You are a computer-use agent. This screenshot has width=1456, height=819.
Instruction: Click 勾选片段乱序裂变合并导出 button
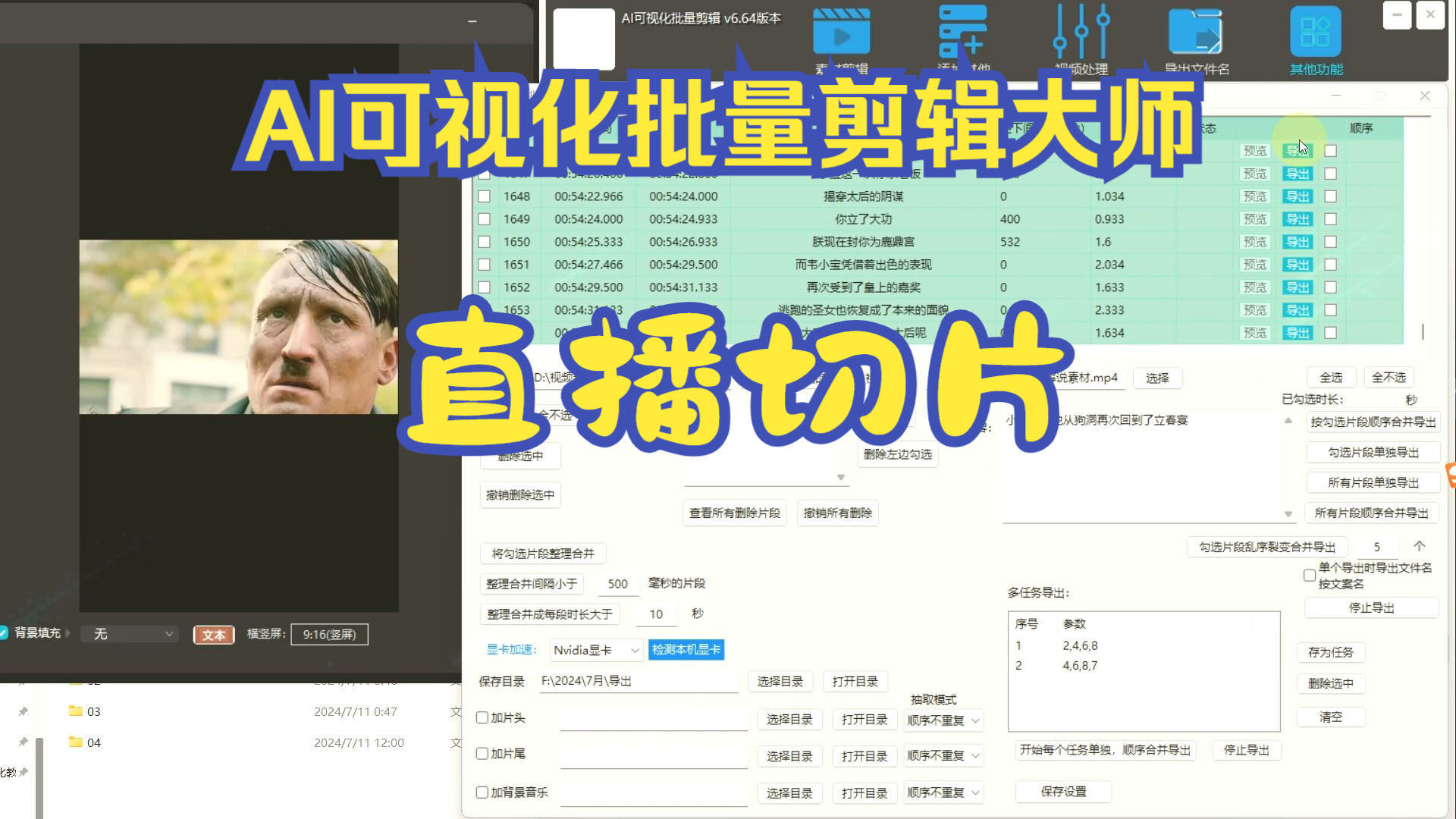click(1267, 547)
